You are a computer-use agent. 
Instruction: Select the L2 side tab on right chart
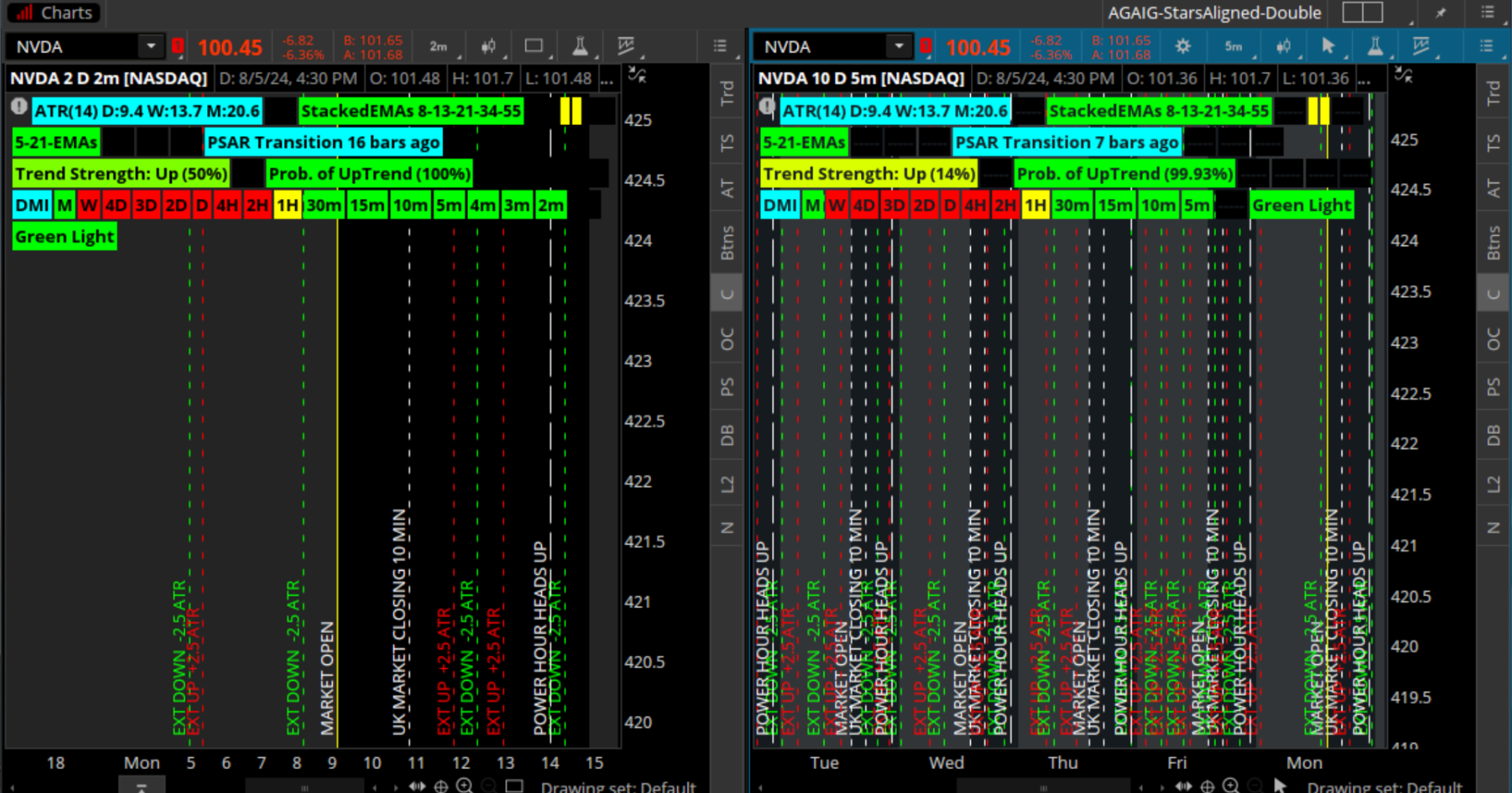coord(1493,483)
